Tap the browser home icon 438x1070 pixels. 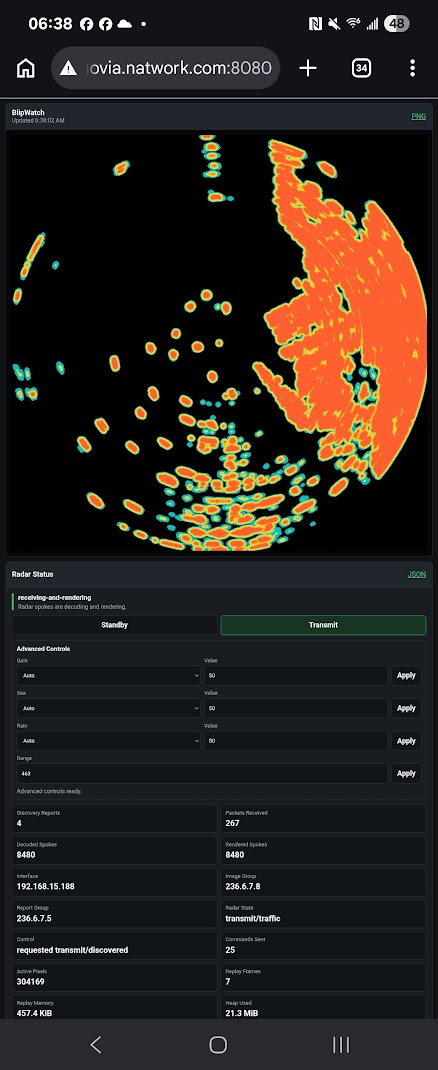coord(26,68)
